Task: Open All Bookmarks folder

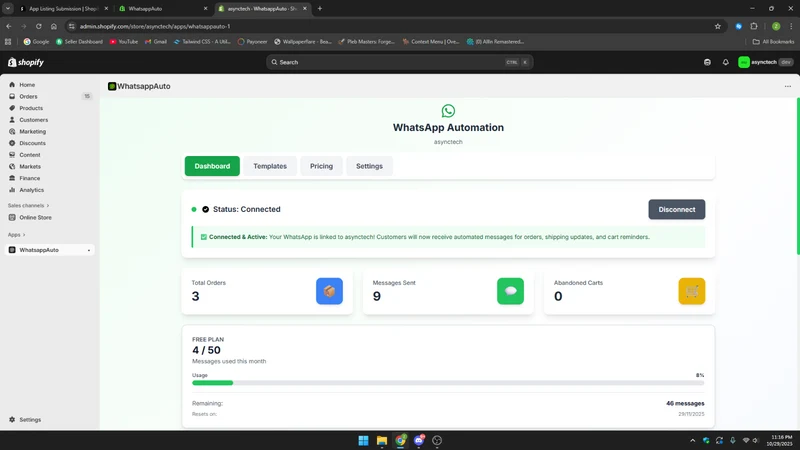Action: coord(773,42)
